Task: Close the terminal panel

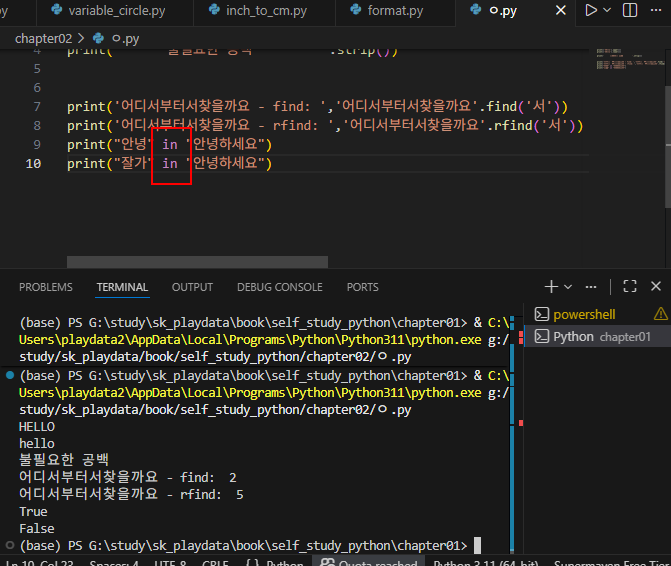Action: 656,286
